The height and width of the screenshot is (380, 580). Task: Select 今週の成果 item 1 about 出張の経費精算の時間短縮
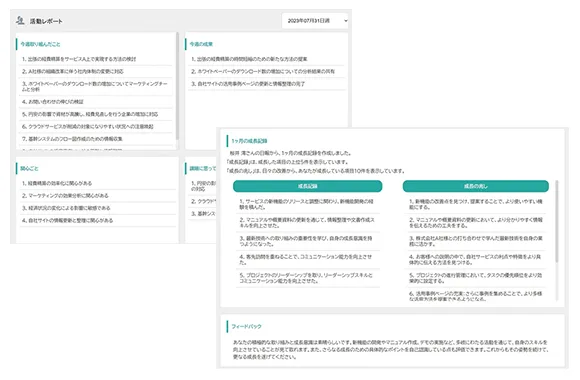pos(266,59)
